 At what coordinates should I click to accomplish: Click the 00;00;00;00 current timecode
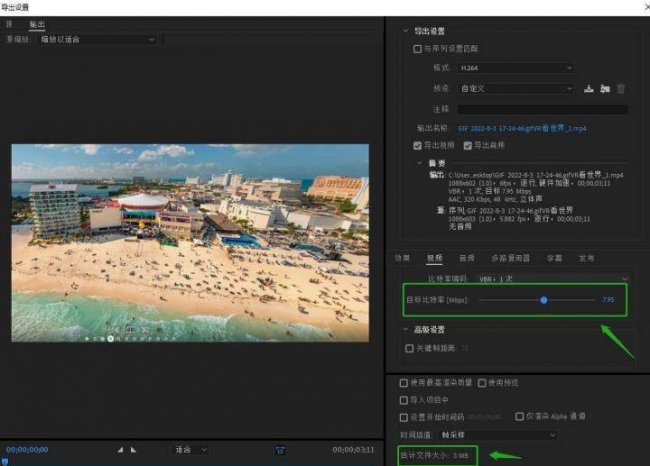(x=27, y=449)
